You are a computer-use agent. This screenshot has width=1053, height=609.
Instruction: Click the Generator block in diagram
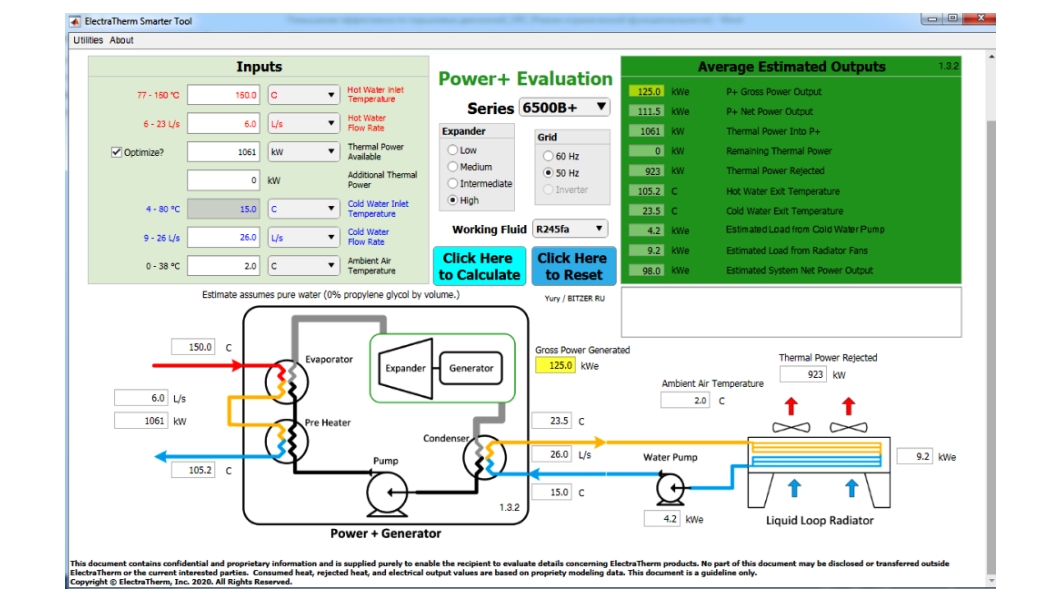(x=471, y=368)
